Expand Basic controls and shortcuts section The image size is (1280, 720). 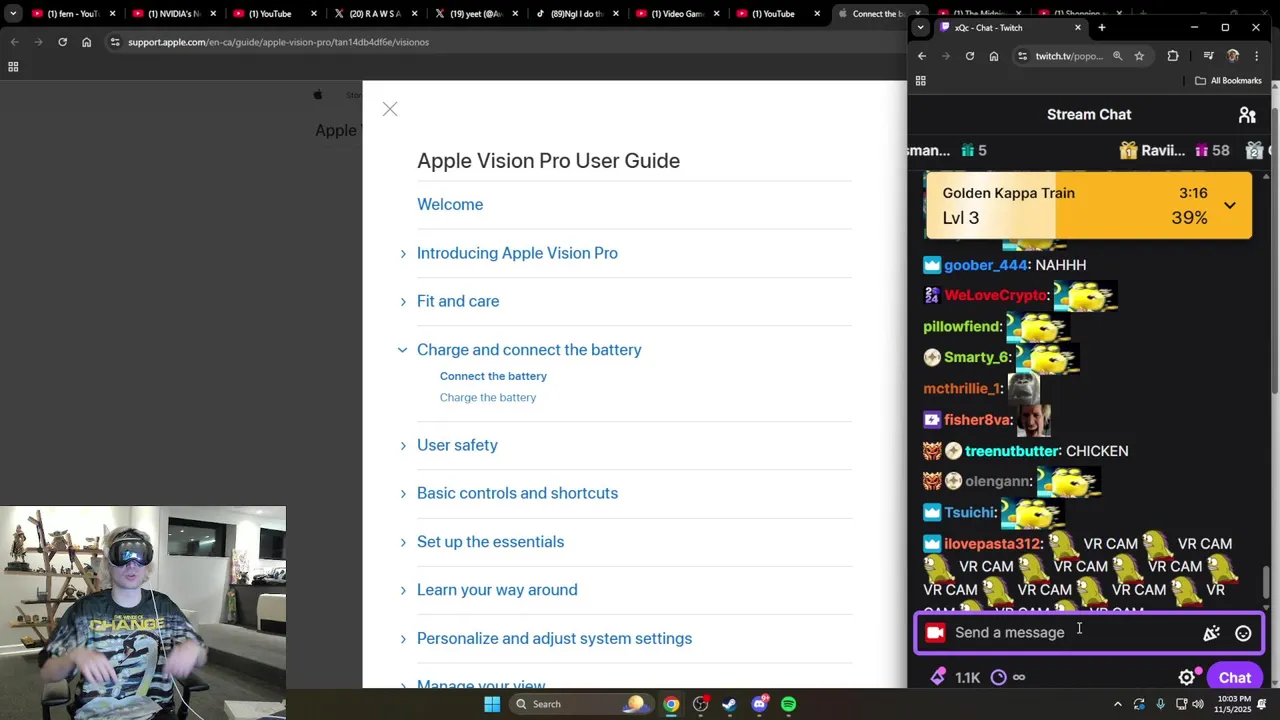(x=403, y=493)
